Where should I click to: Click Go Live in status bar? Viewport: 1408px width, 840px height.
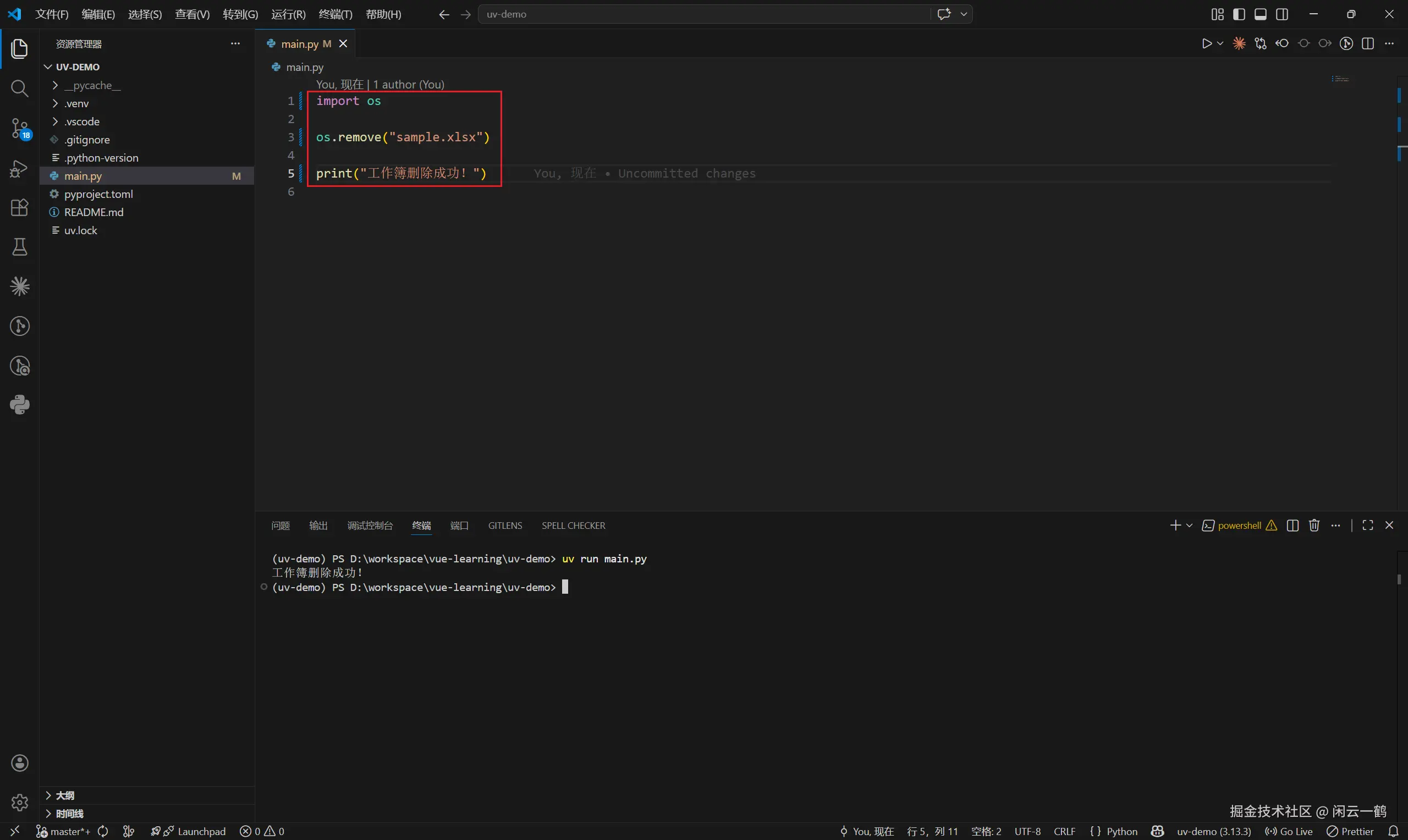pyautogui.click(x=1289, y=831)
